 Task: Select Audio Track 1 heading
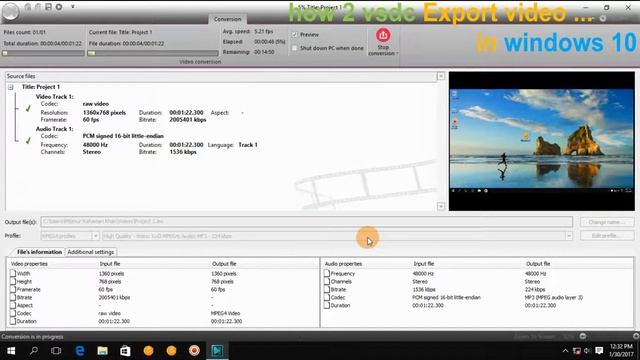pyautogui.click(x=55, y=129)
